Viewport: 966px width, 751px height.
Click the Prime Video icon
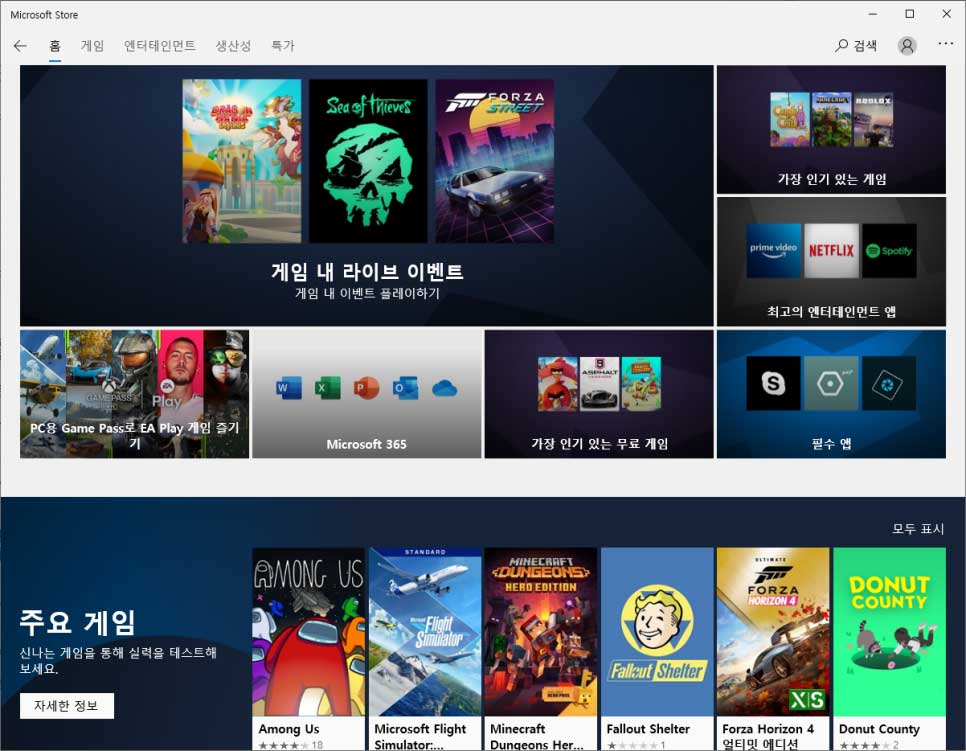pyautogui.click(x=773, y=250)
